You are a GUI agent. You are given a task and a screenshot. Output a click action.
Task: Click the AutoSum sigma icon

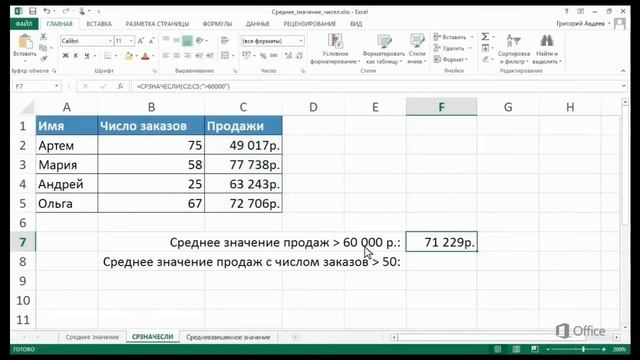coord(485,37)
